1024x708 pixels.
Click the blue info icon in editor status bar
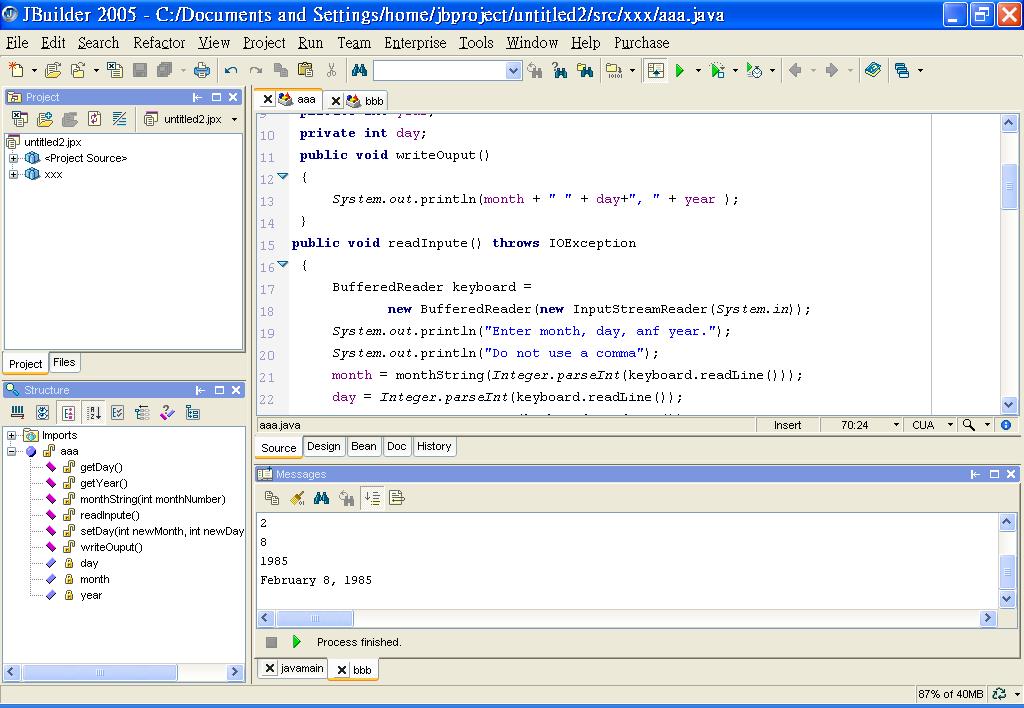(1006, 425)
